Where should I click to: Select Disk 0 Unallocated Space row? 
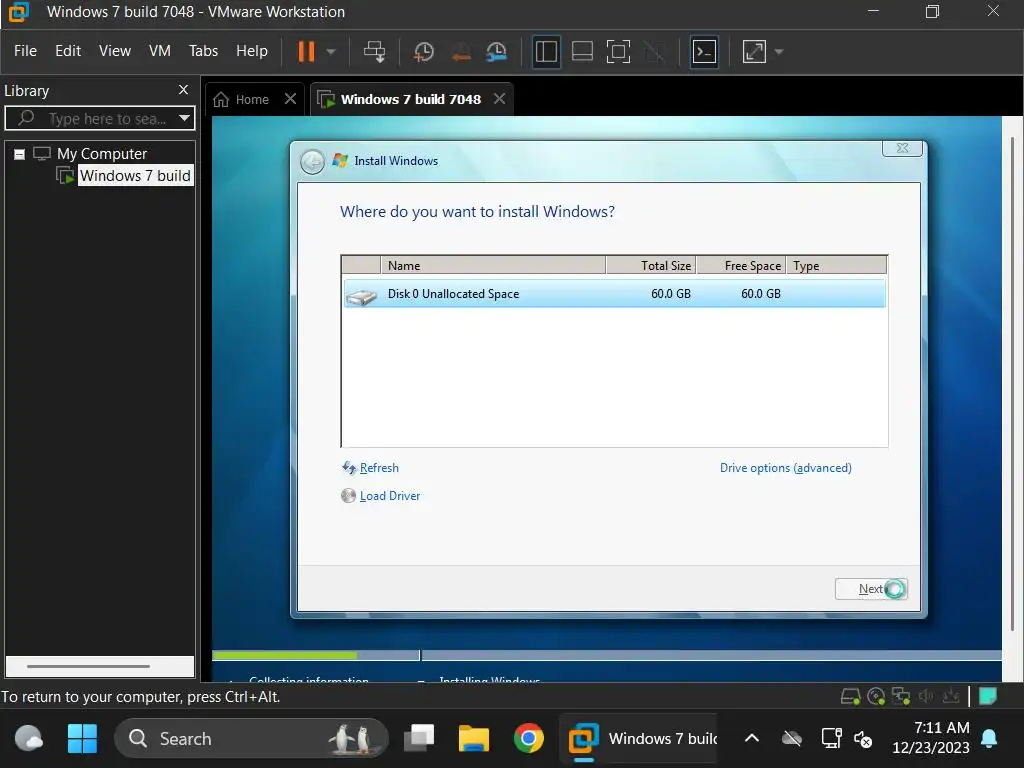614,294
